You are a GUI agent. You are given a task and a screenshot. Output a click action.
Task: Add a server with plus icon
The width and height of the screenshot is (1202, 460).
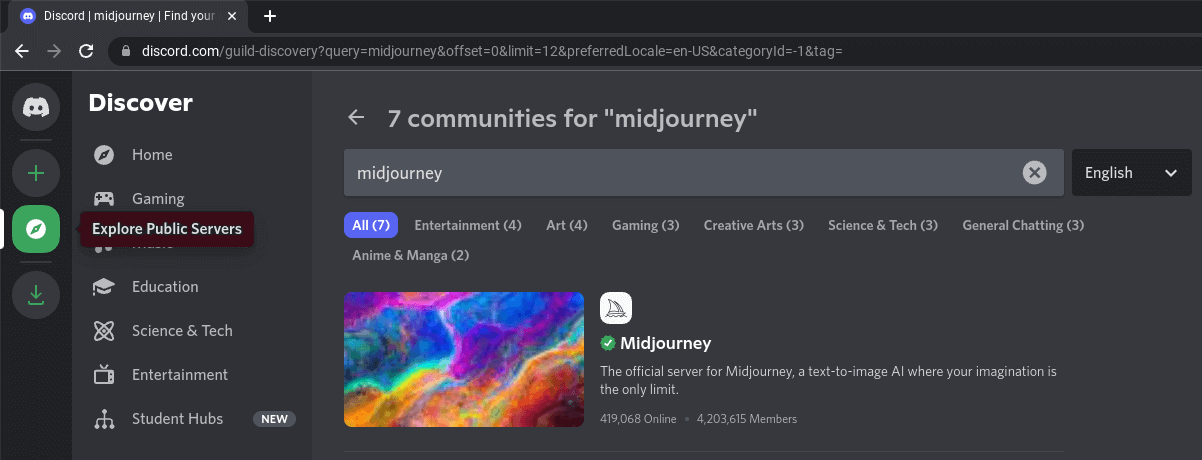click(x=36, y=173)
